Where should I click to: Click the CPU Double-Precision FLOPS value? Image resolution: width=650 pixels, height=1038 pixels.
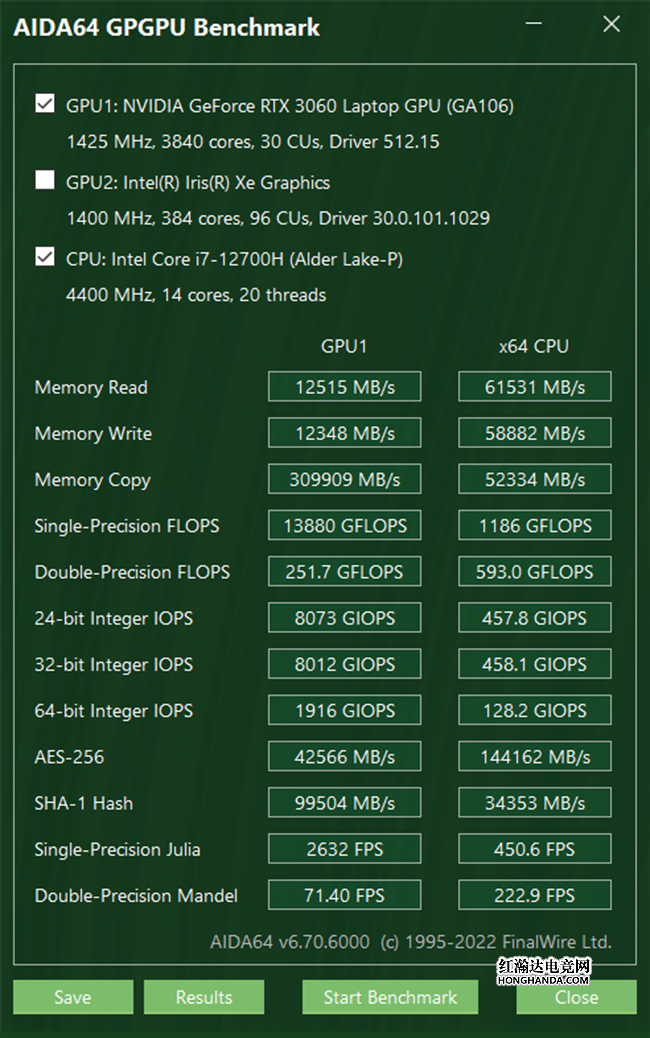click(535, 572)
